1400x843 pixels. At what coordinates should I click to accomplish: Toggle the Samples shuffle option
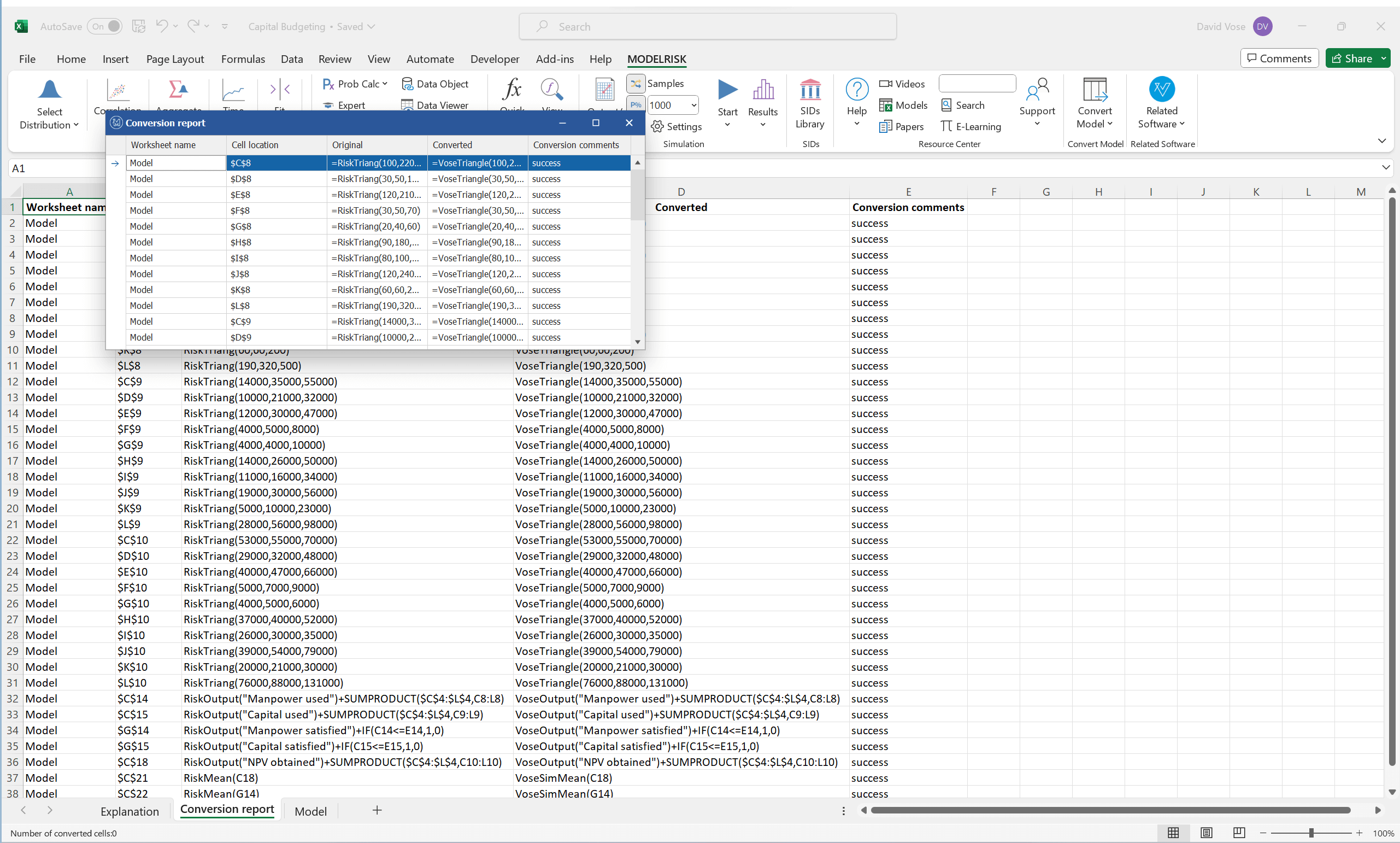coord(636,83)
